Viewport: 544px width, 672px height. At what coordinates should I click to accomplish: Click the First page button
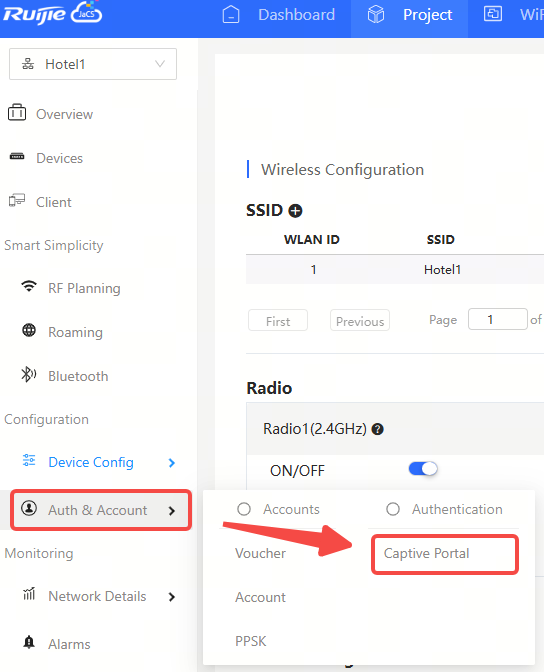(x=278, y=321)
